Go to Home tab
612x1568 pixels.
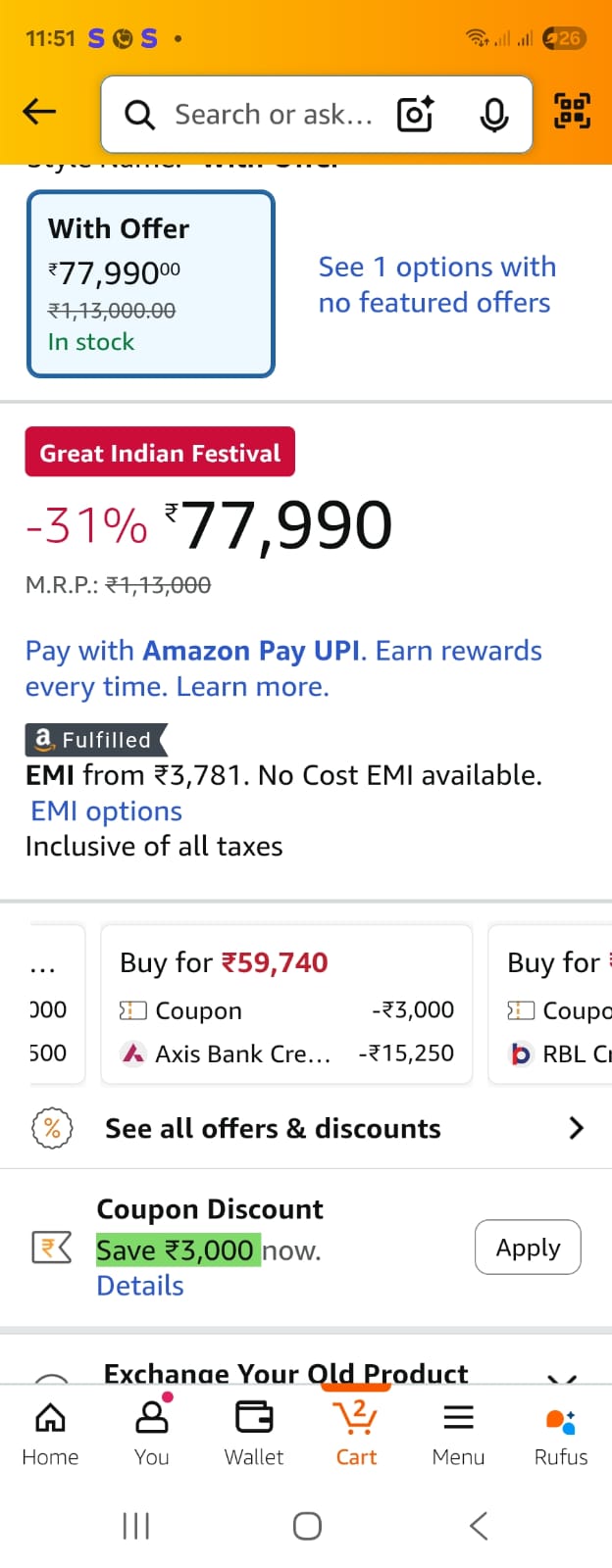pyautogui.click(x=50, y=1432)
